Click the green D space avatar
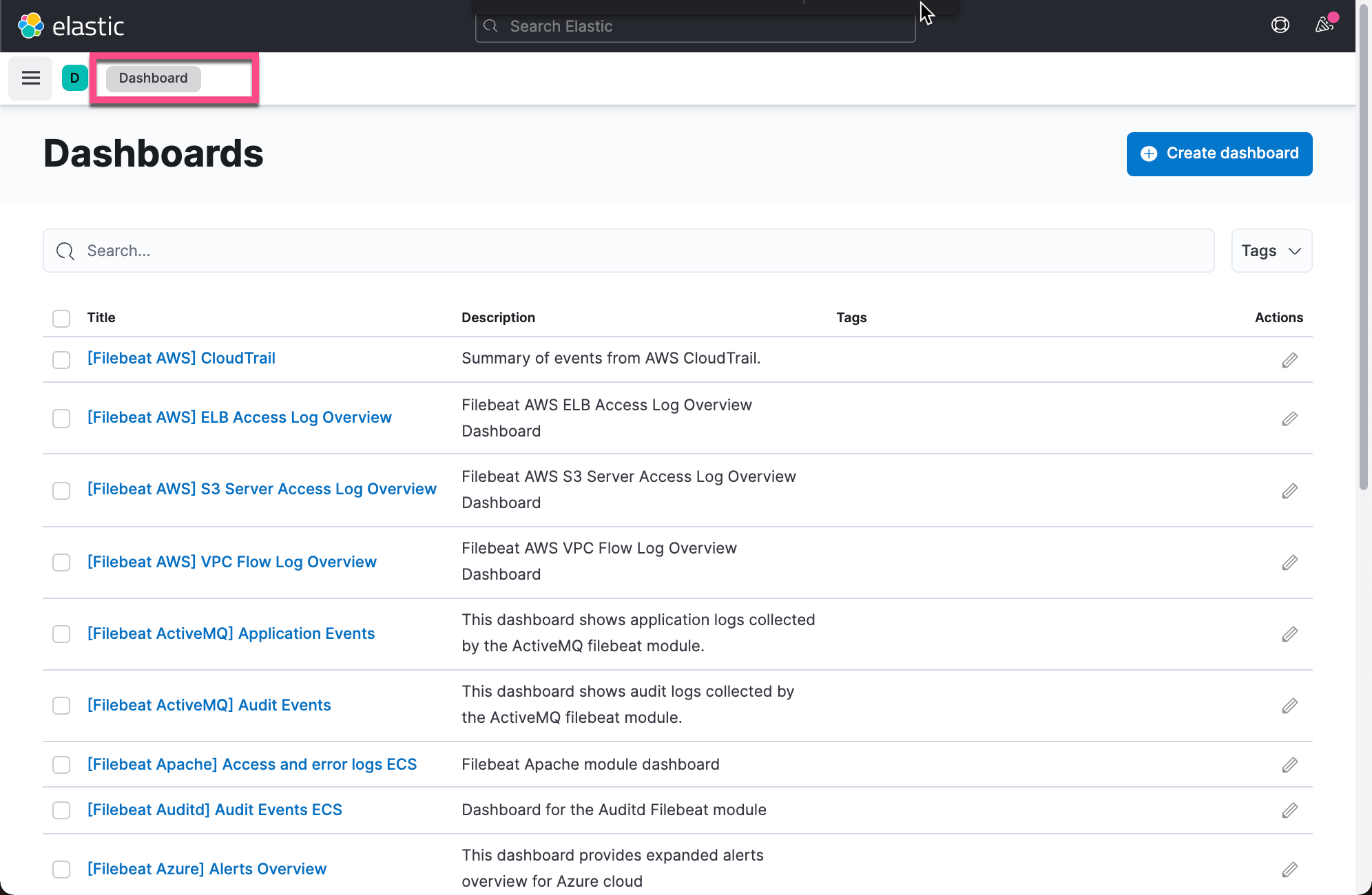Image resolution: width=1372 pixels, height=895 pixels. tap(74, 78)
